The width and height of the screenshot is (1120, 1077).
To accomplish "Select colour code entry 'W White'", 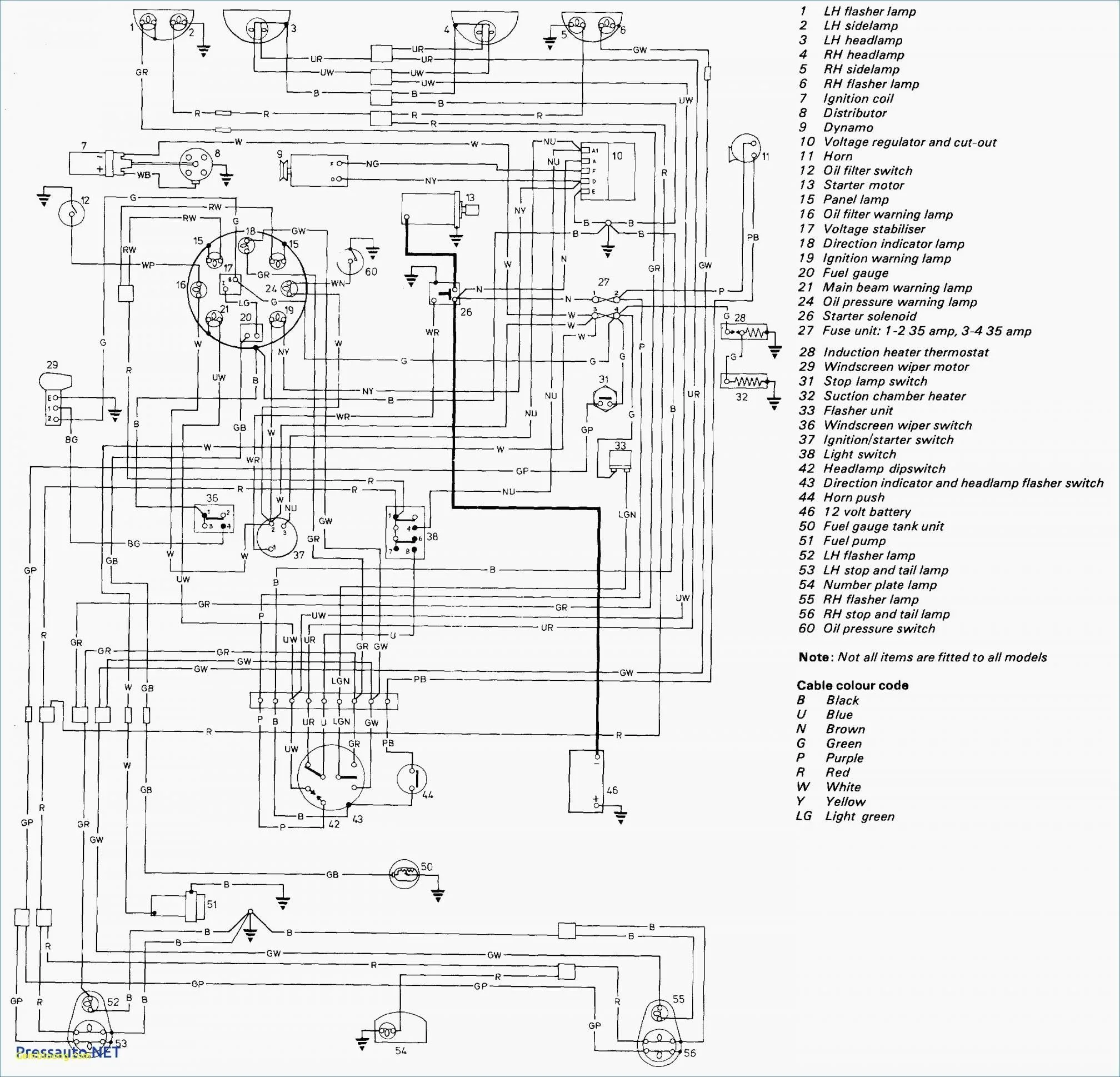I will click(x=828, y=787).
